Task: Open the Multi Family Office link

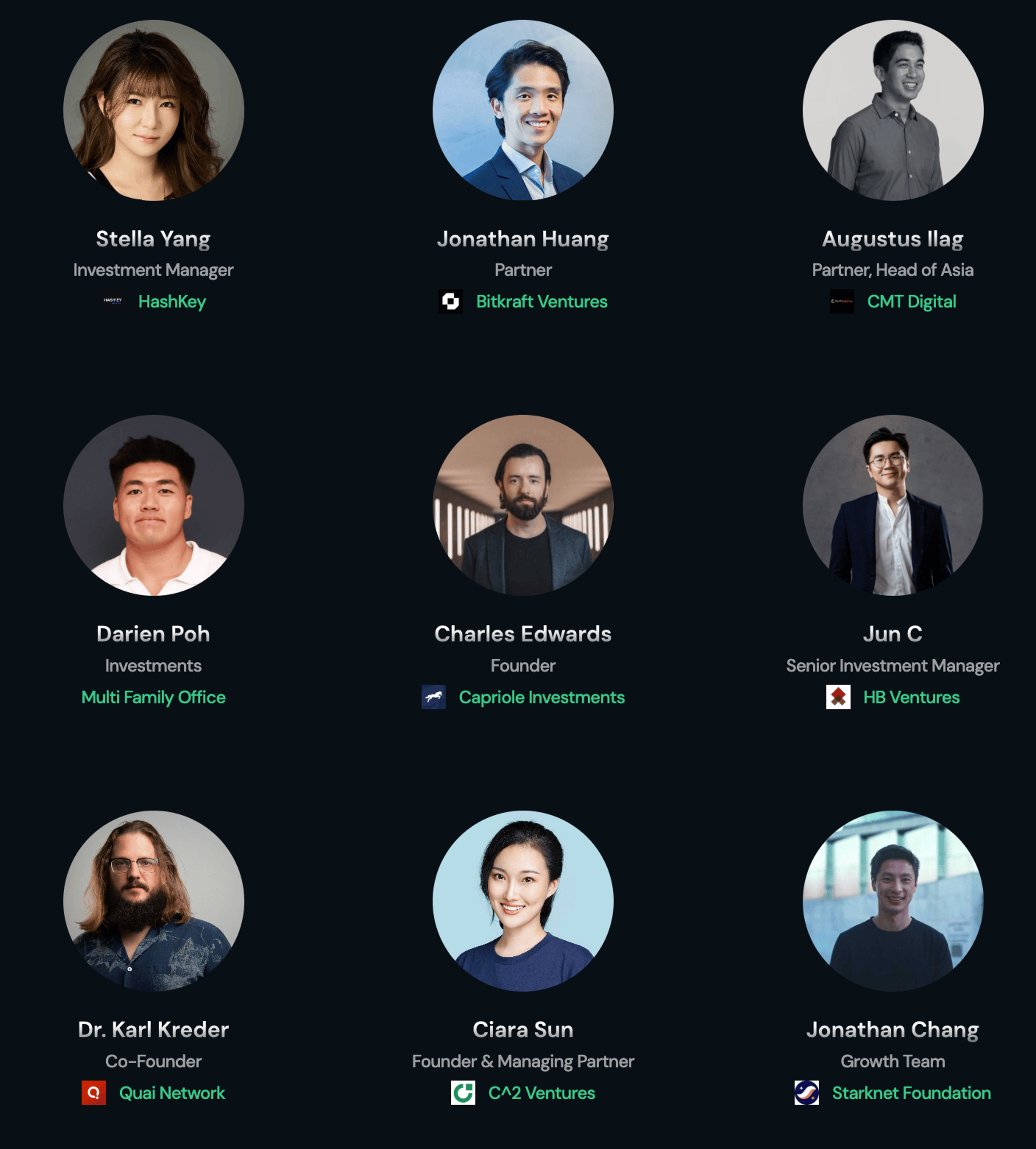Action: pyautogui.click(x=153, y=697)
